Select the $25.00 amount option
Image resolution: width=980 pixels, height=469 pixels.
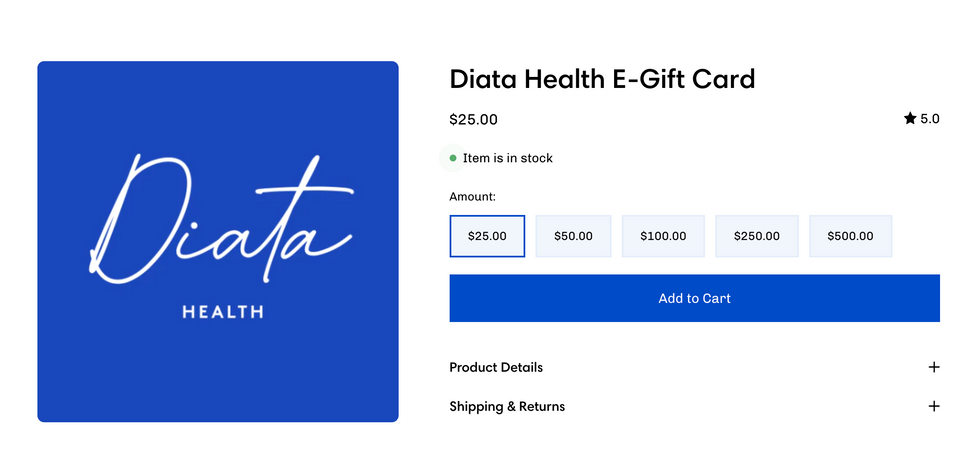(x=487, y=236)
